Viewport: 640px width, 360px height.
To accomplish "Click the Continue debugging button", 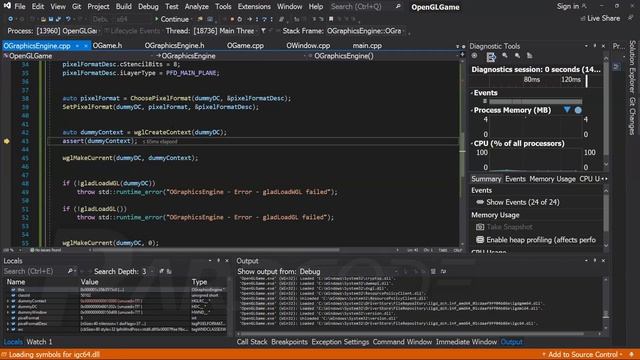I will click(x=171, y=19).
